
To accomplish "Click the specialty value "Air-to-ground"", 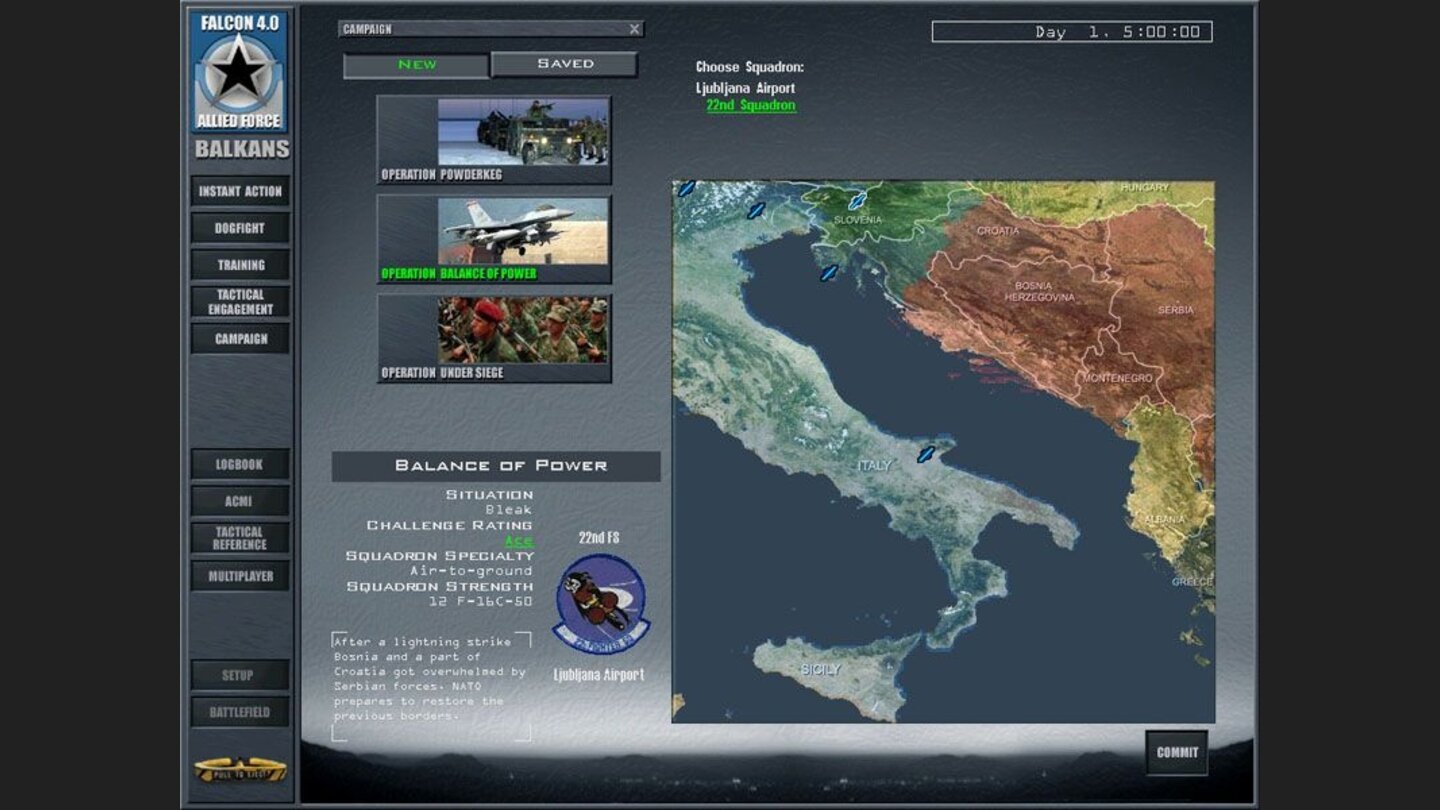I will click(470, 571).
